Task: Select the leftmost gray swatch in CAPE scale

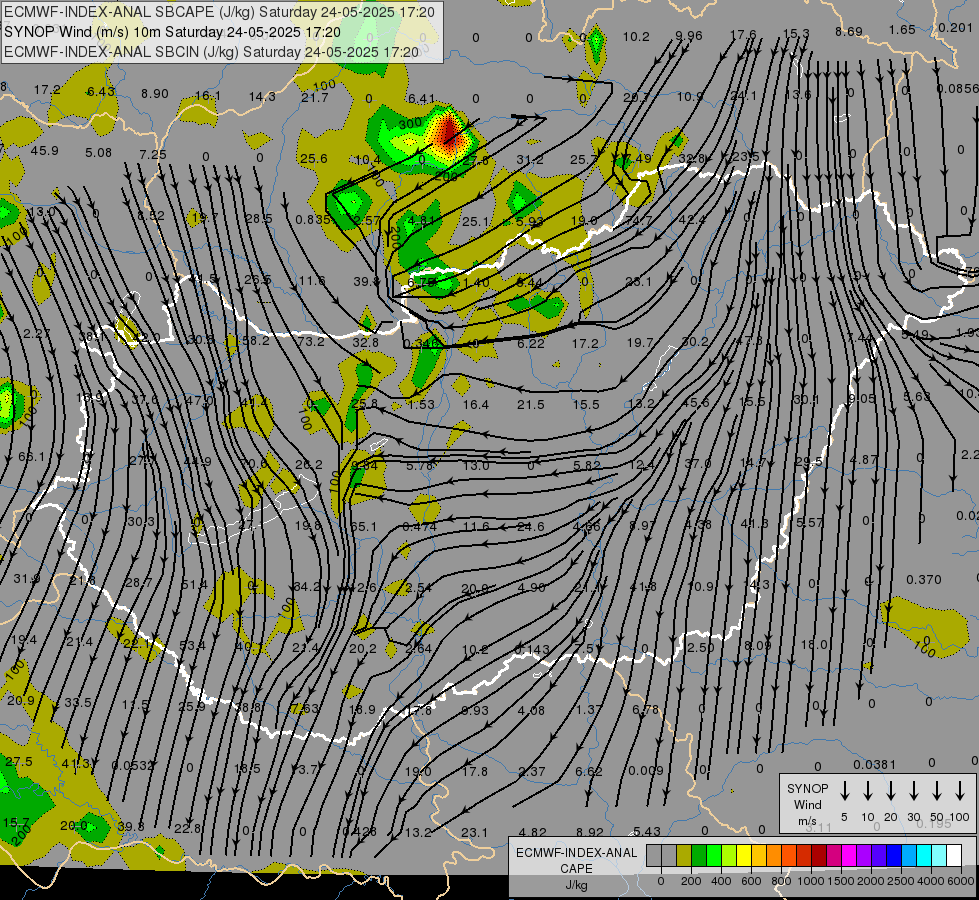Action: (654, 856)
